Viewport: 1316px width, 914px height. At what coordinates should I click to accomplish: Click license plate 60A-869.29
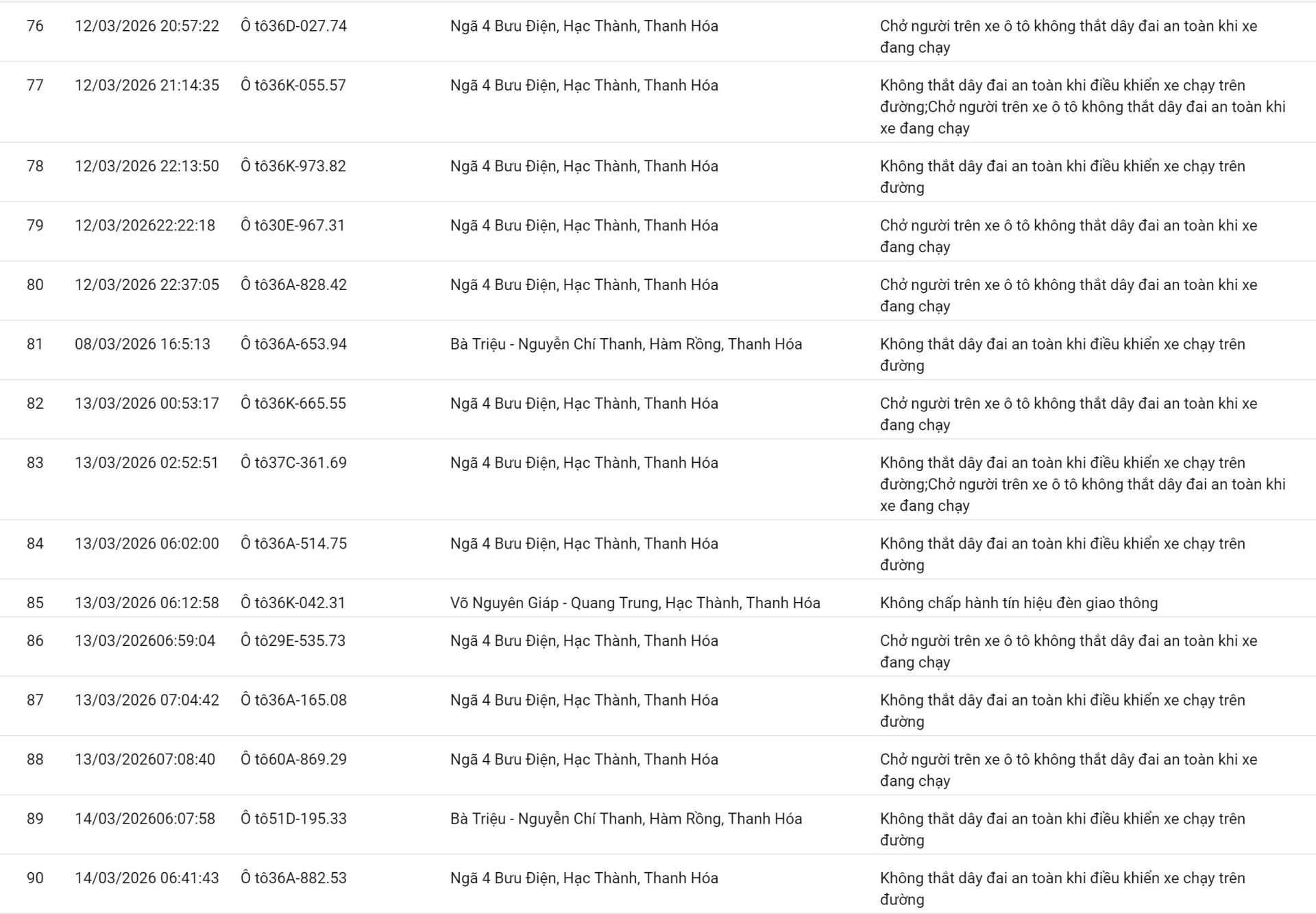pos(293,759)
